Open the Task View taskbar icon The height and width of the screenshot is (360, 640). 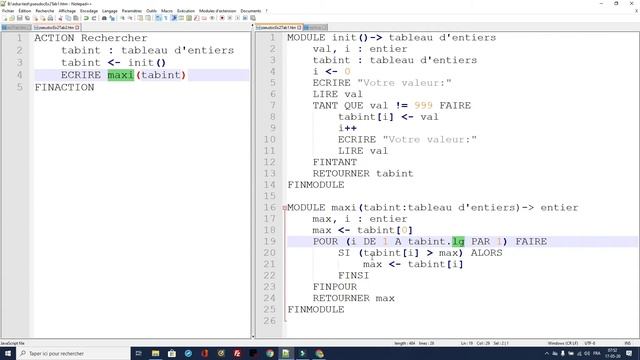(138, 353)
